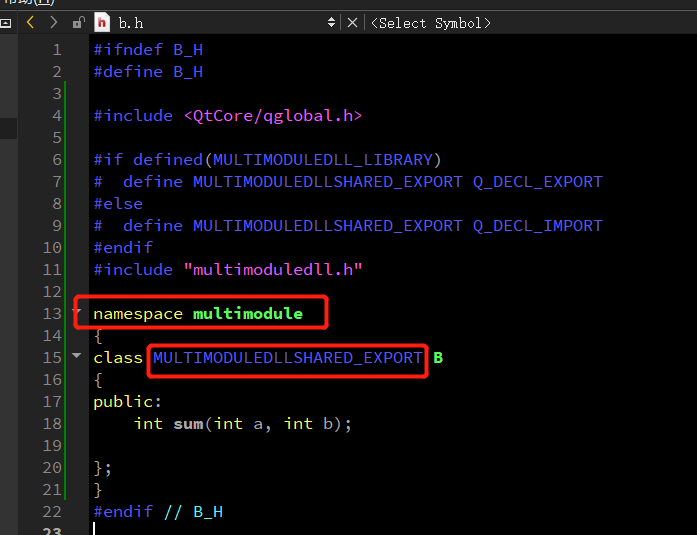Open the Select Symbol dropdown
The height and width of the screenshot is (535, 697).
coord(430,23)
